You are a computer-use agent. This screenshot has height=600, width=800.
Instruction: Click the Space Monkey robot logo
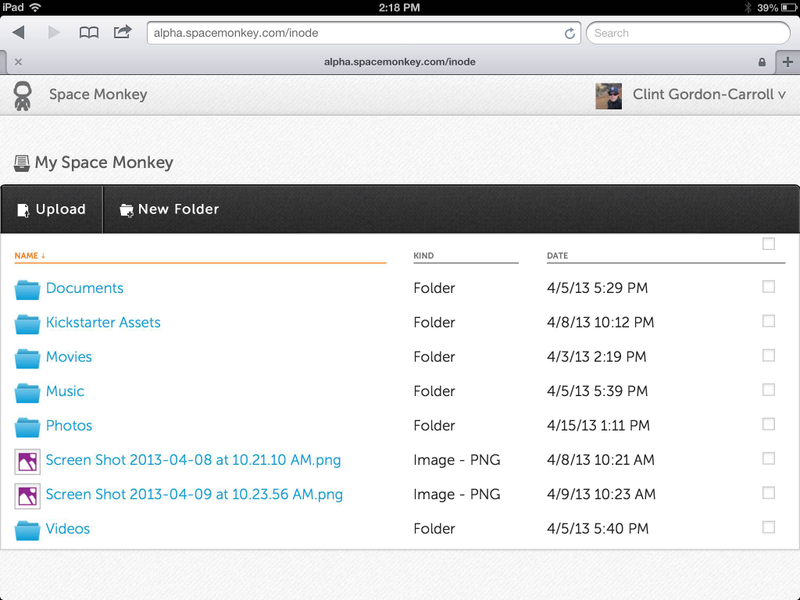(x=22, y=96)
